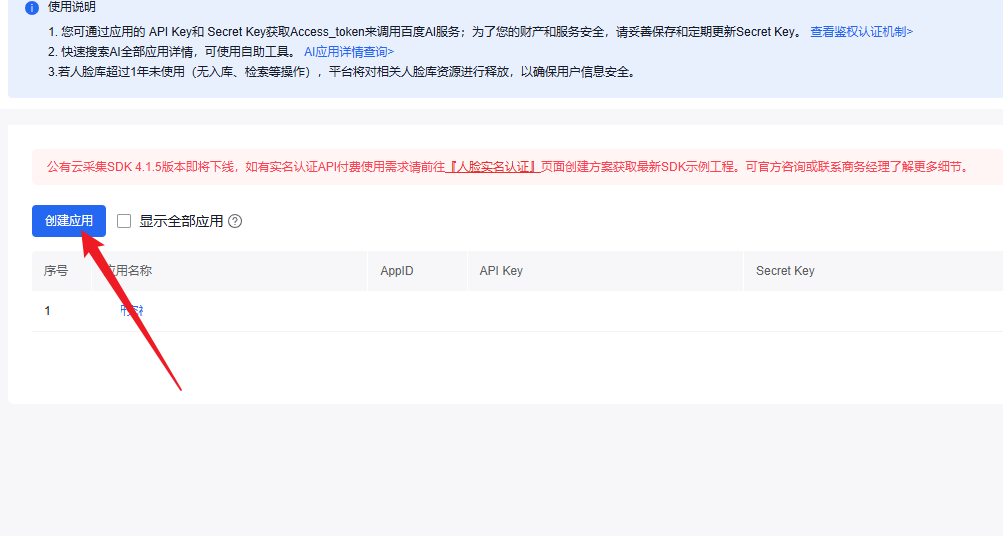Open the application name link in row 1
Screen dimensions: 1003x536
pyautogui.click(x=132, y=311)
